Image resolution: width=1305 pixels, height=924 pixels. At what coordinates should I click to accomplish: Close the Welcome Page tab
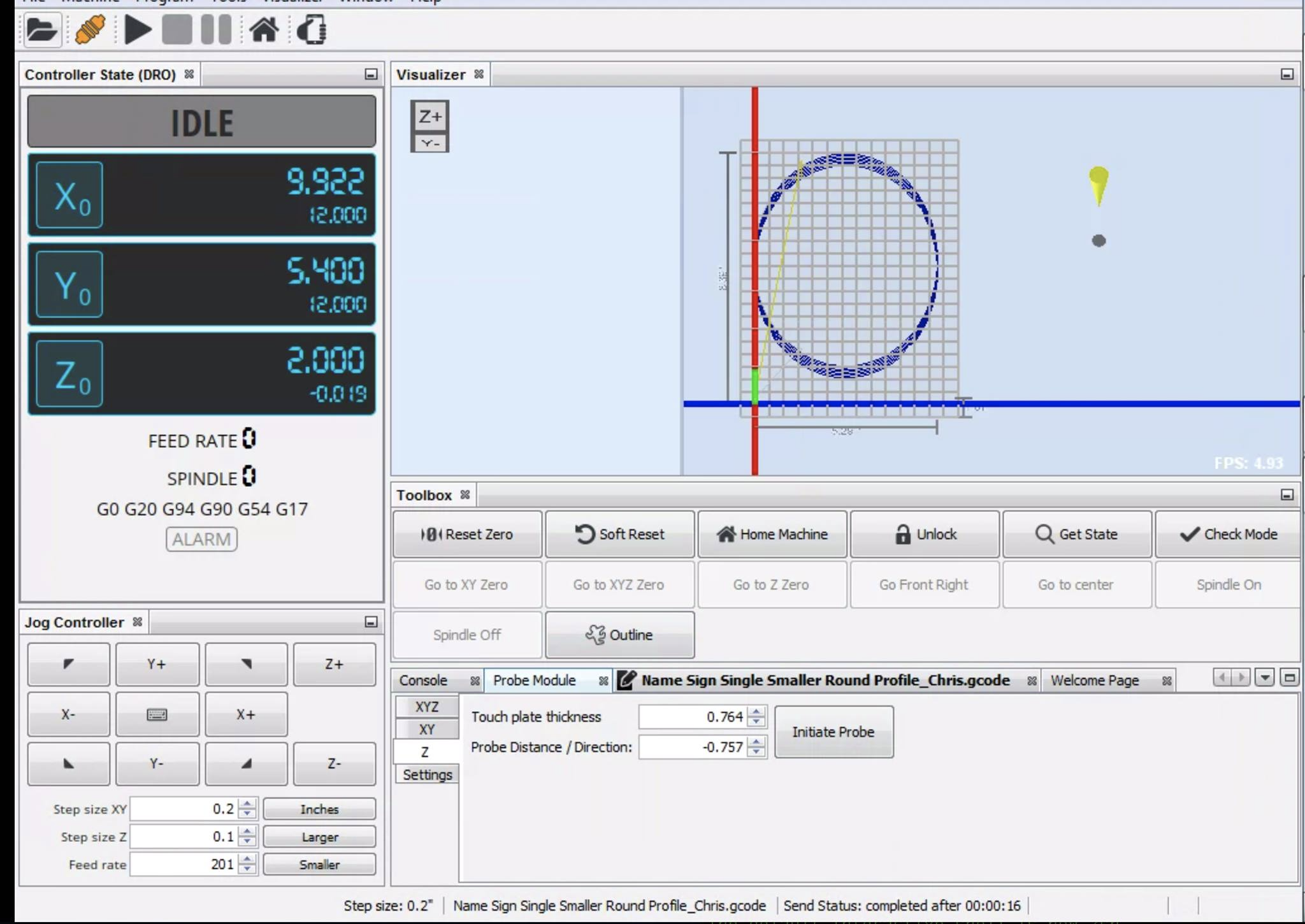(x=1167, y=681)
